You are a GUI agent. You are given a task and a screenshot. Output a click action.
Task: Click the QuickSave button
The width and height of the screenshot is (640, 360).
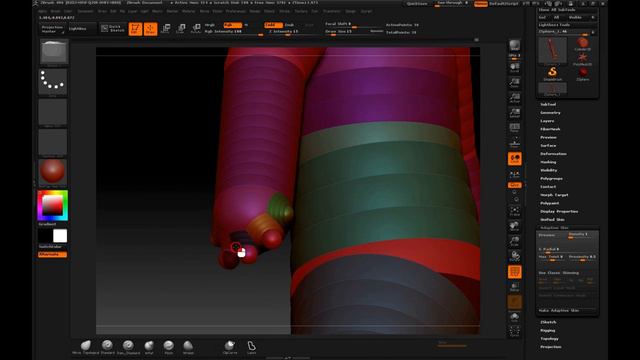[417, 3]
